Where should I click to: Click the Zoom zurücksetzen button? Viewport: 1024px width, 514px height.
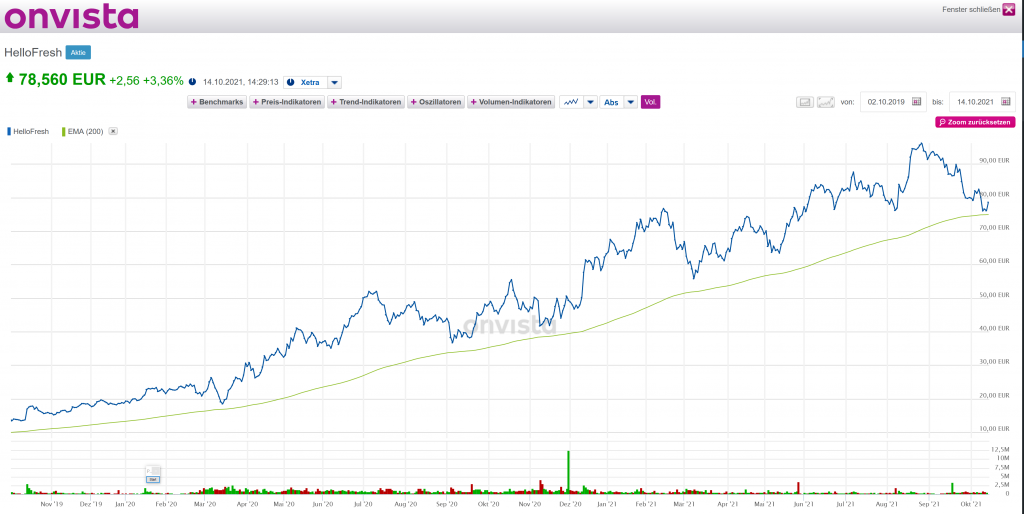tap(975, 122)
